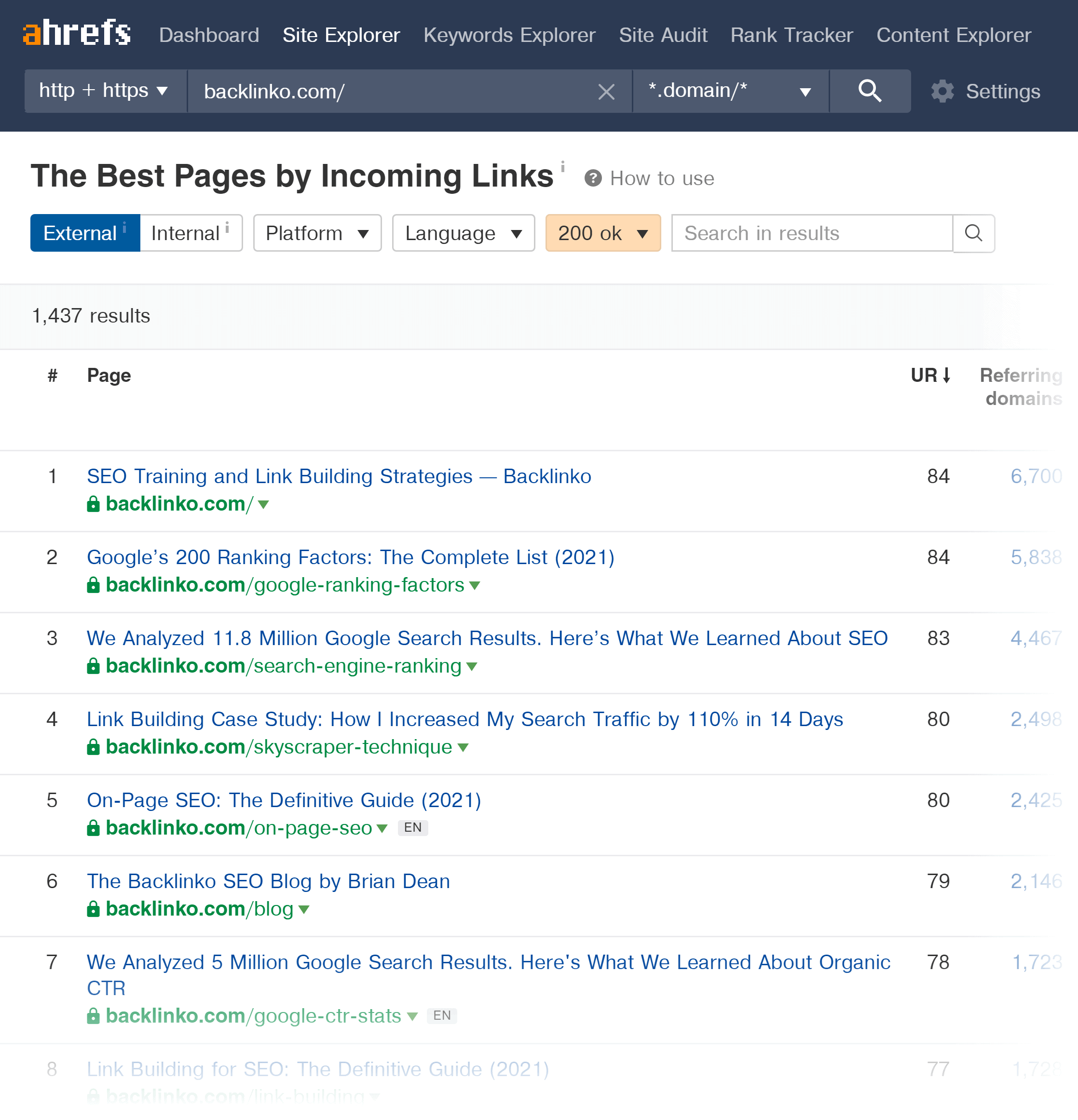
Task: Go to Dashboard in top navigation
Action: (209, 35)
